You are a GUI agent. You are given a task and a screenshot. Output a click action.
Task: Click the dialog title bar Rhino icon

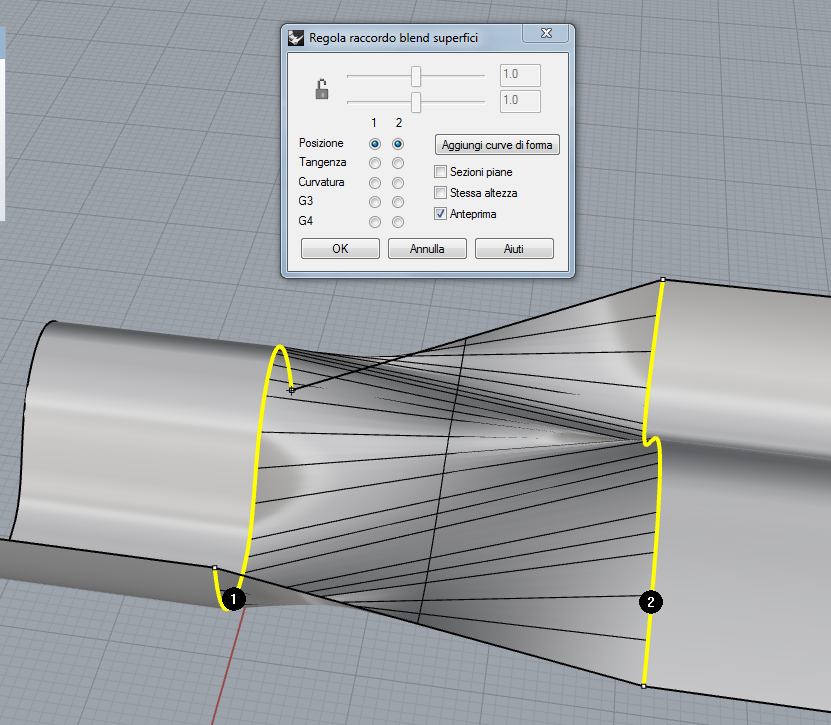pos(296,38)
